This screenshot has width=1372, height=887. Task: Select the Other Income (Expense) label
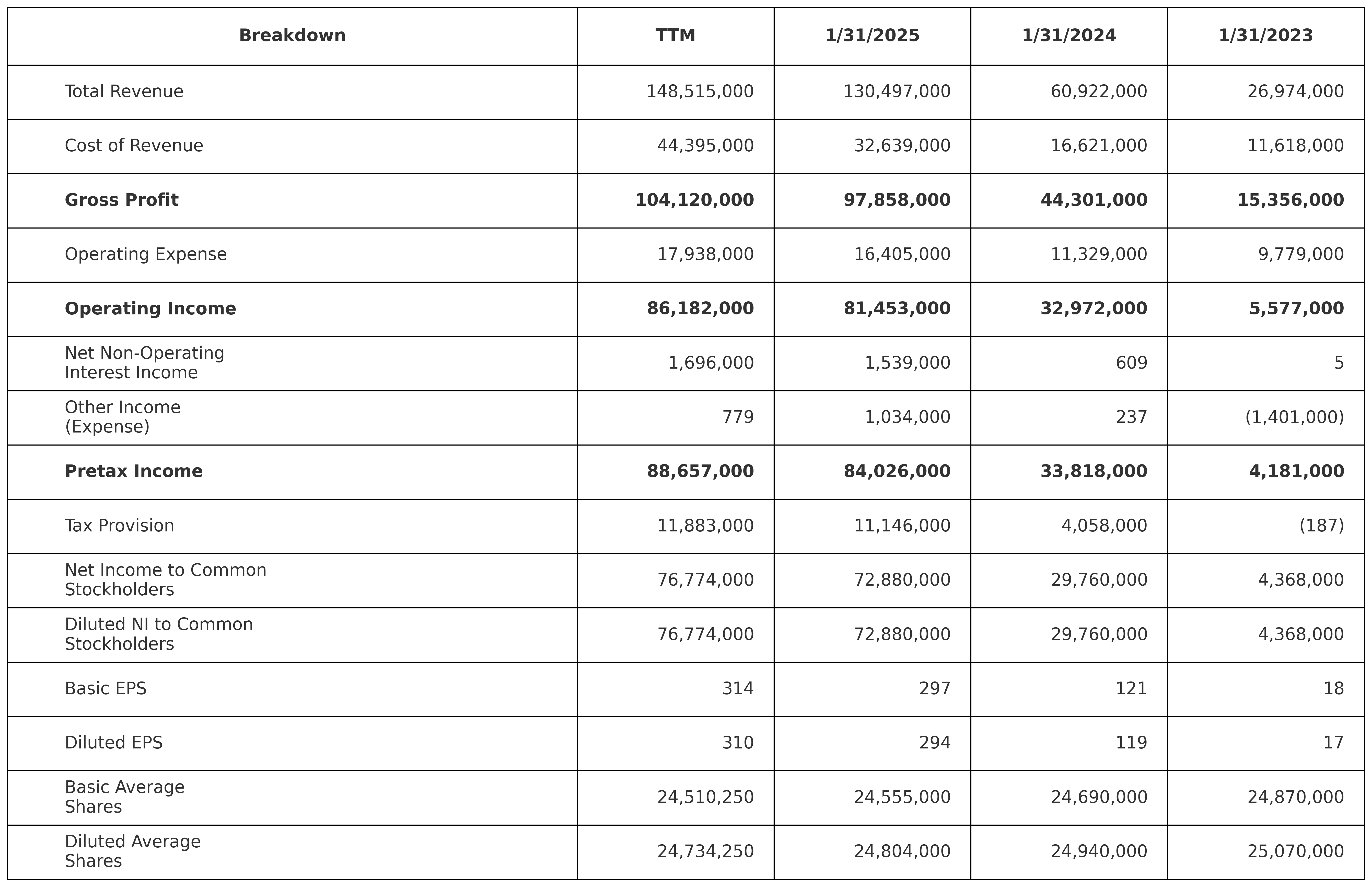pos(123,417)
